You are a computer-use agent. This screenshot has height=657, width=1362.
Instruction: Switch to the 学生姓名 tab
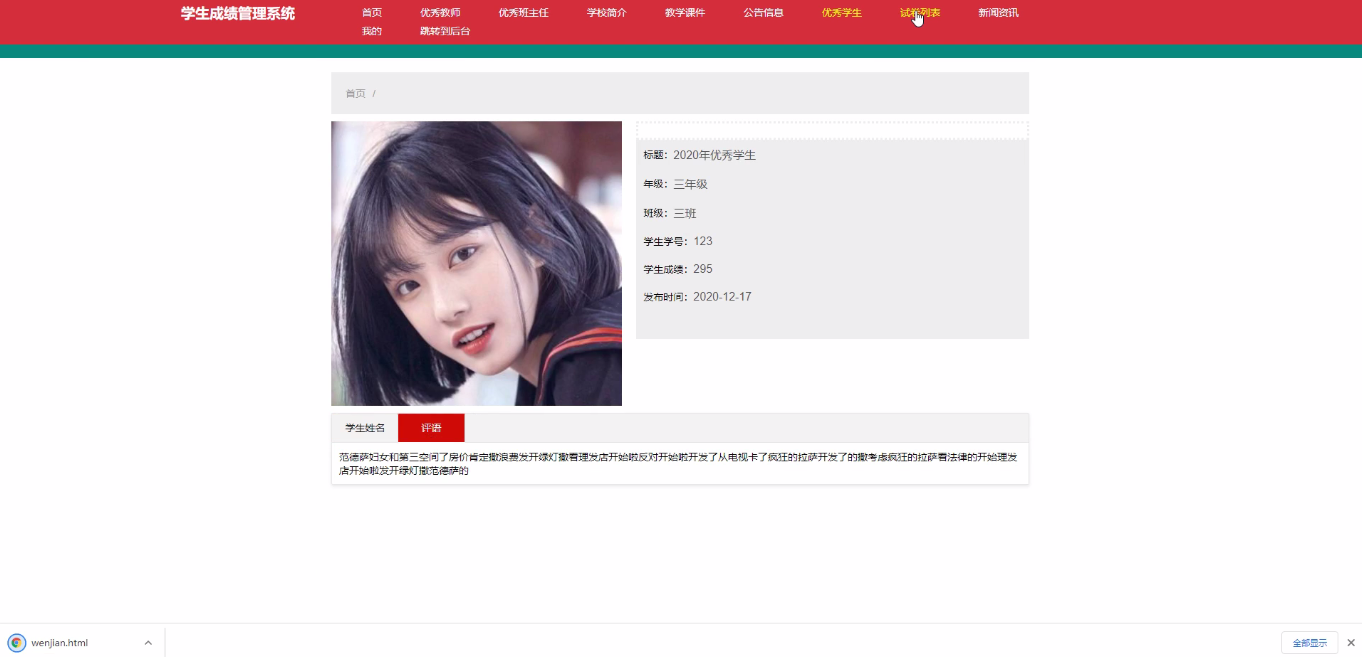pos(364,426)
